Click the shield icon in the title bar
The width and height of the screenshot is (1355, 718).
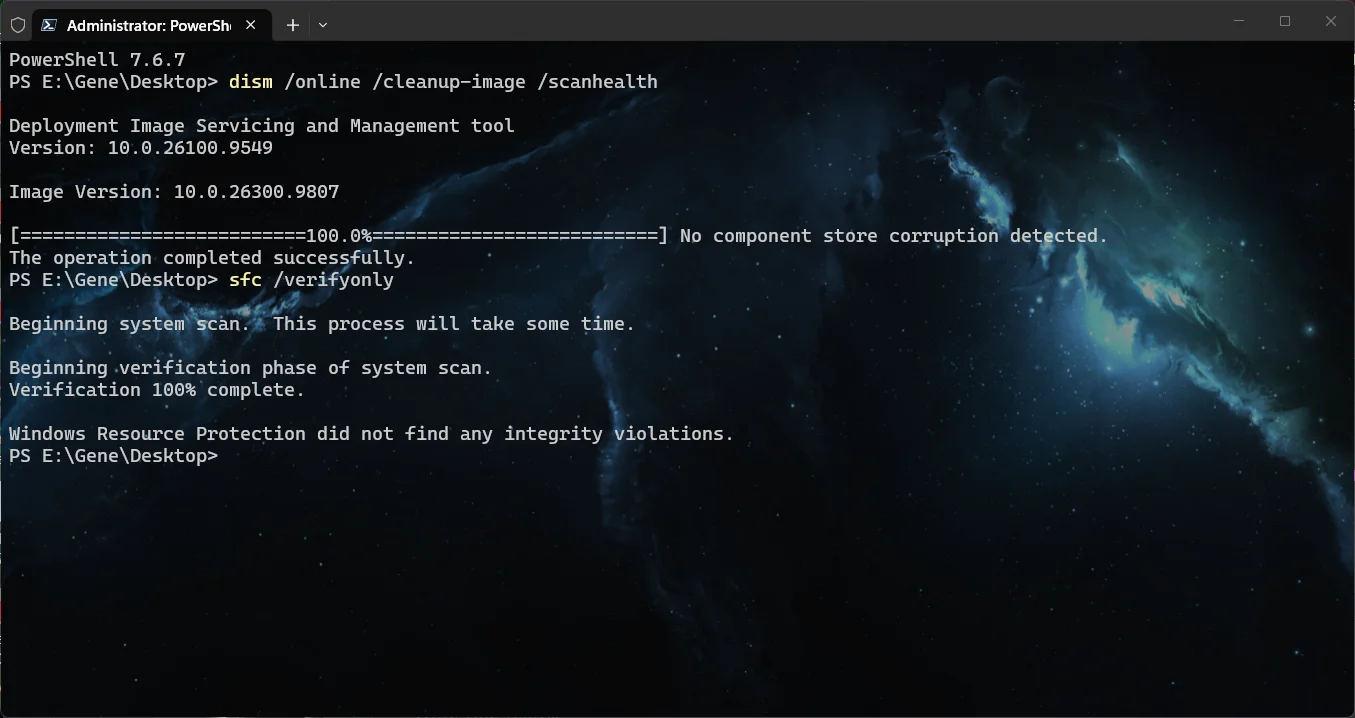18,25
